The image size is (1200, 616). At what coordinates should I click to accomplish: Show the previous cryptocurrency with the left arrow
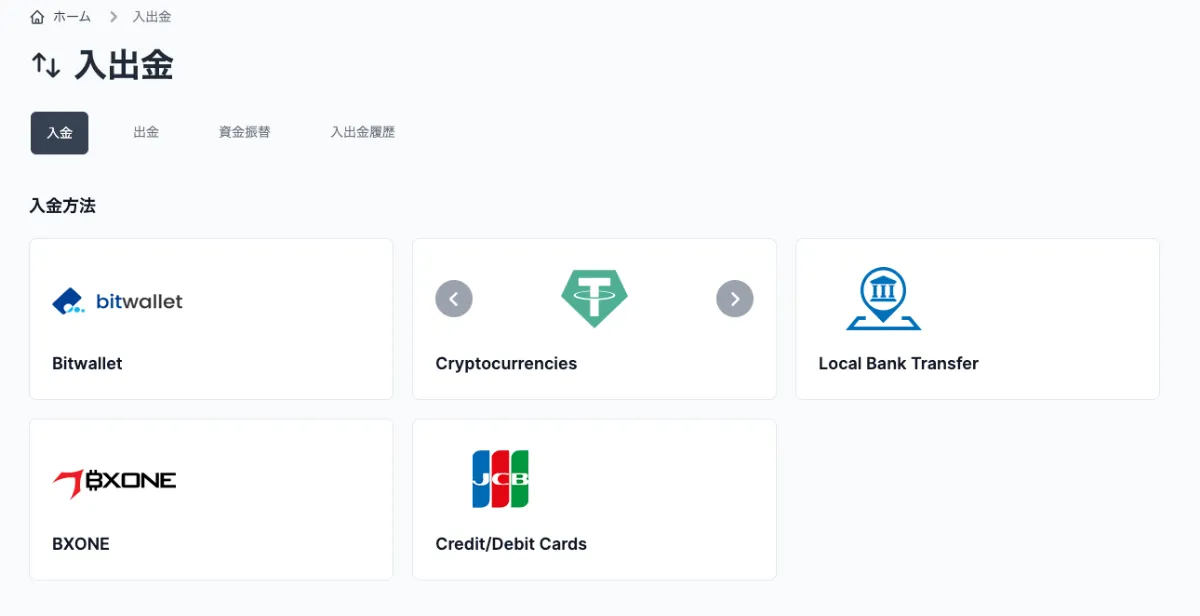[x=454, y=298]
